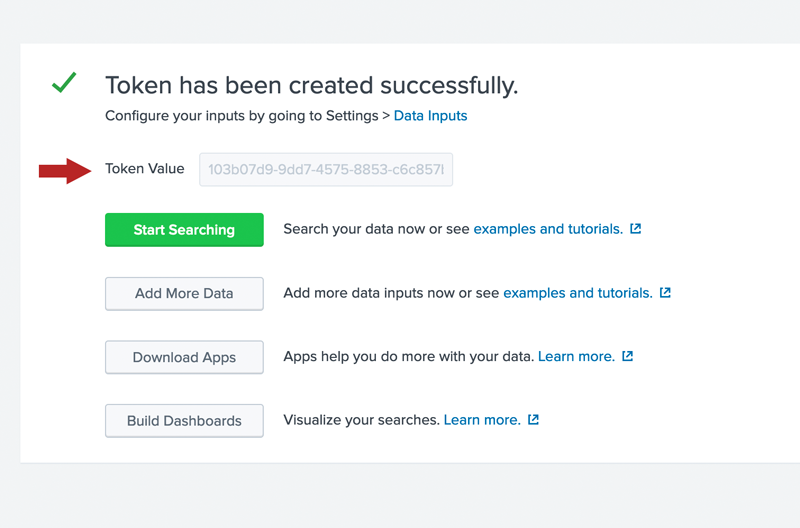Follow the Learn more link about apps
800x528 pixels.
[576, 356]
